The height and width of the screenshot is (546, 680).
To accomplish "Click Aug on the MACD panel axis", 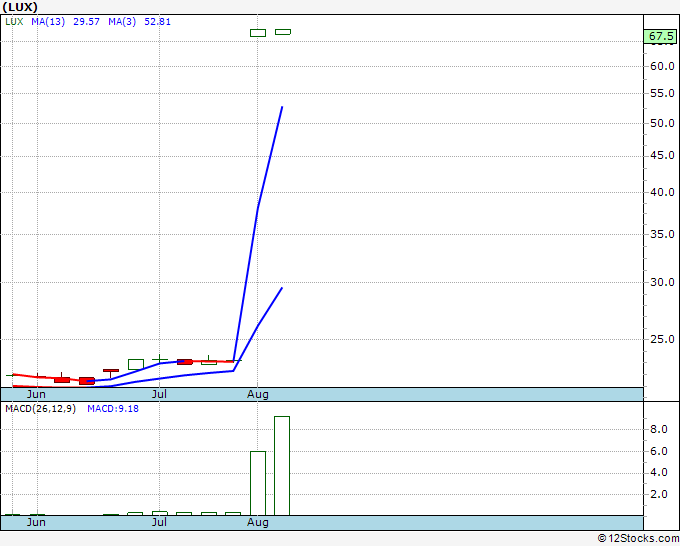I will (258, 522).
